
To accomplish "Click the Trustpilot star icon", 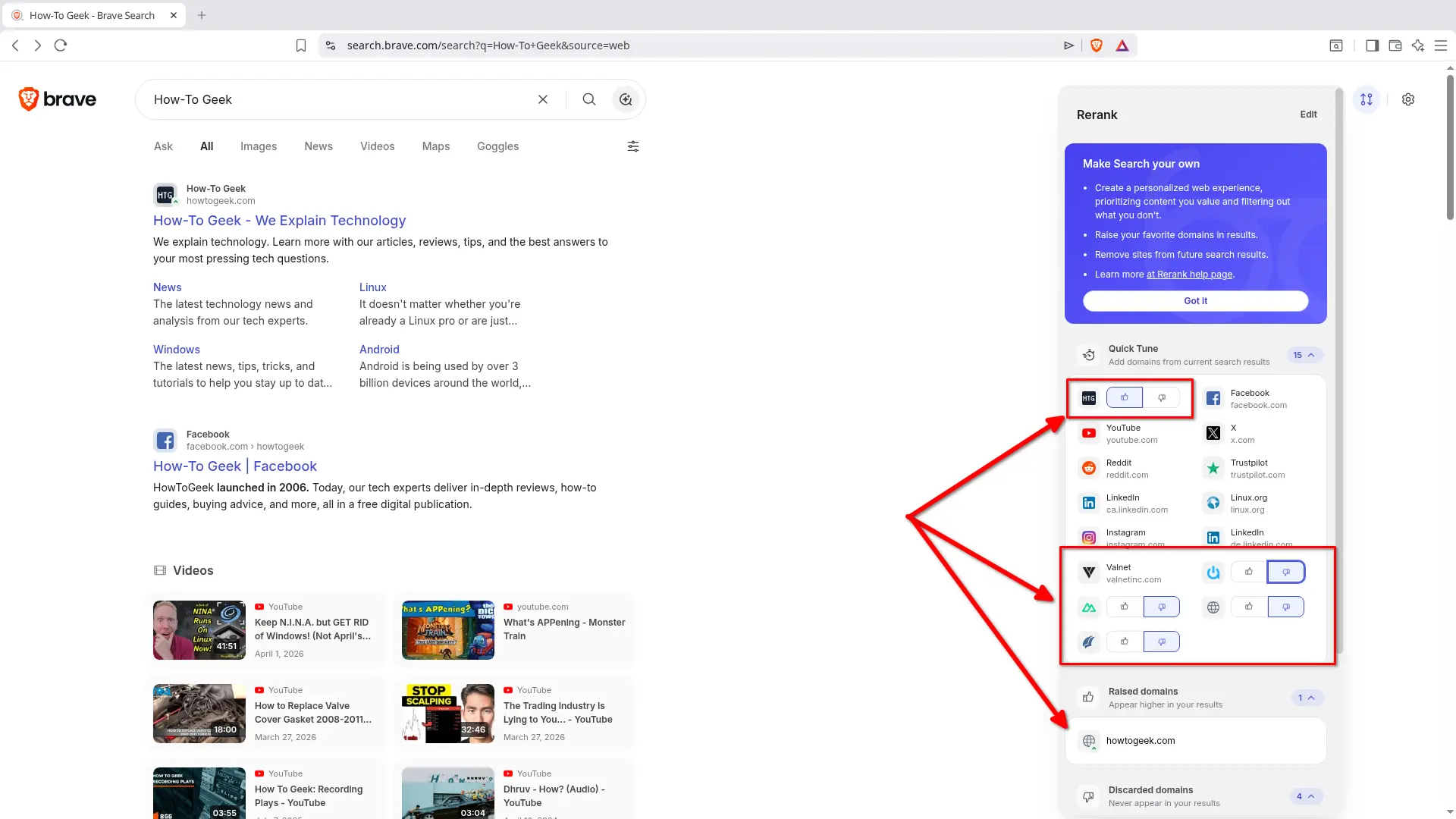I will (x=1213, y=468).
